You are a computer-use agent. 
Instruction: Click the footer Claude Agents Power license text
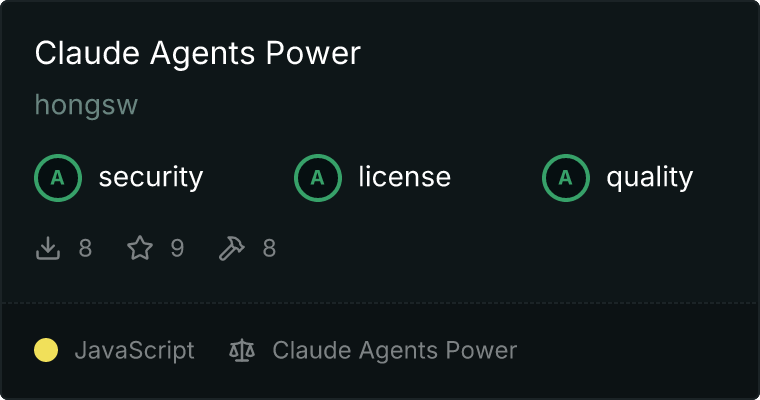coord(395,351)
